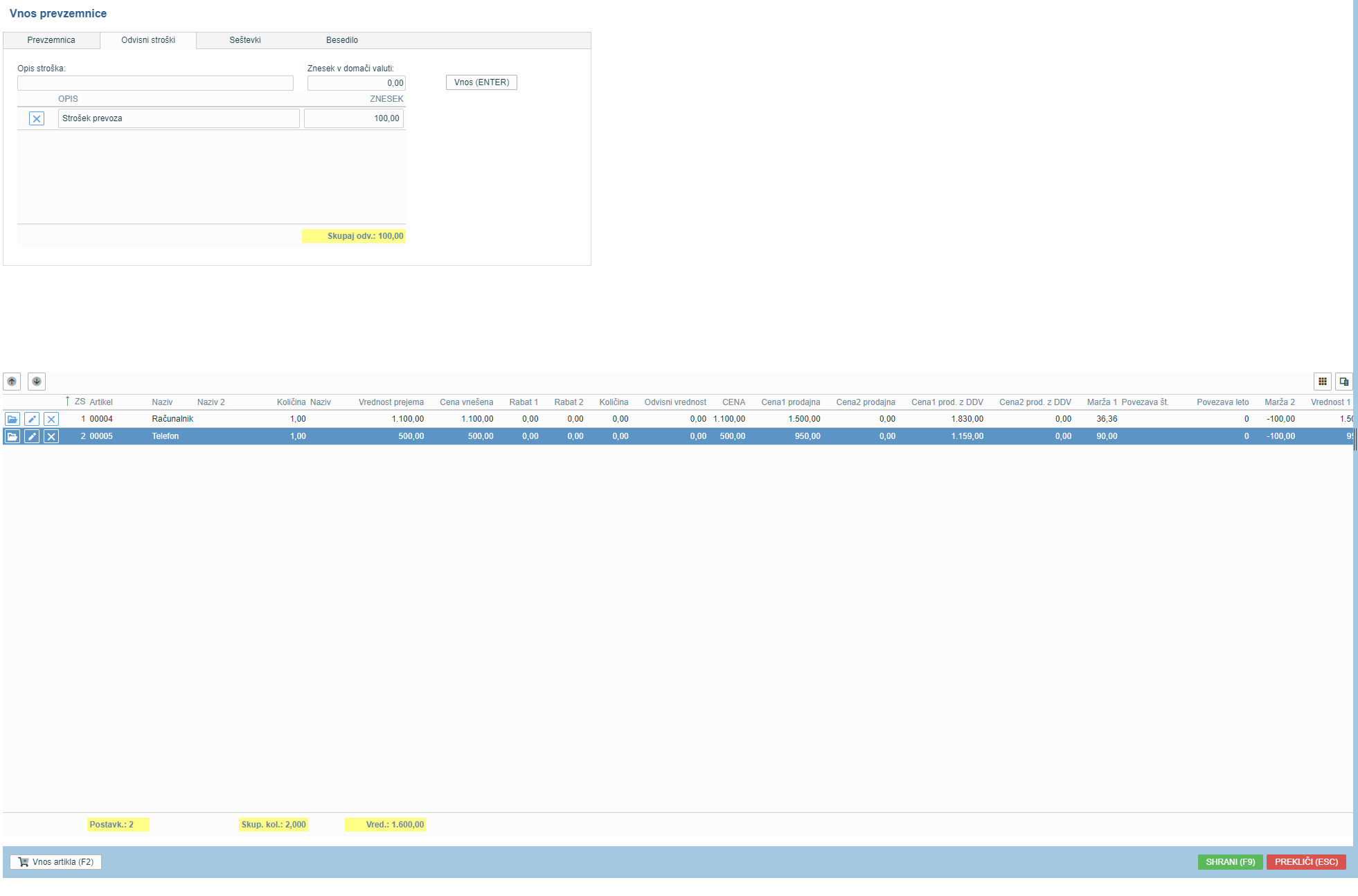1358x896 pixels.
Task: Click article code 00005
Action: (x=101, y=436)
